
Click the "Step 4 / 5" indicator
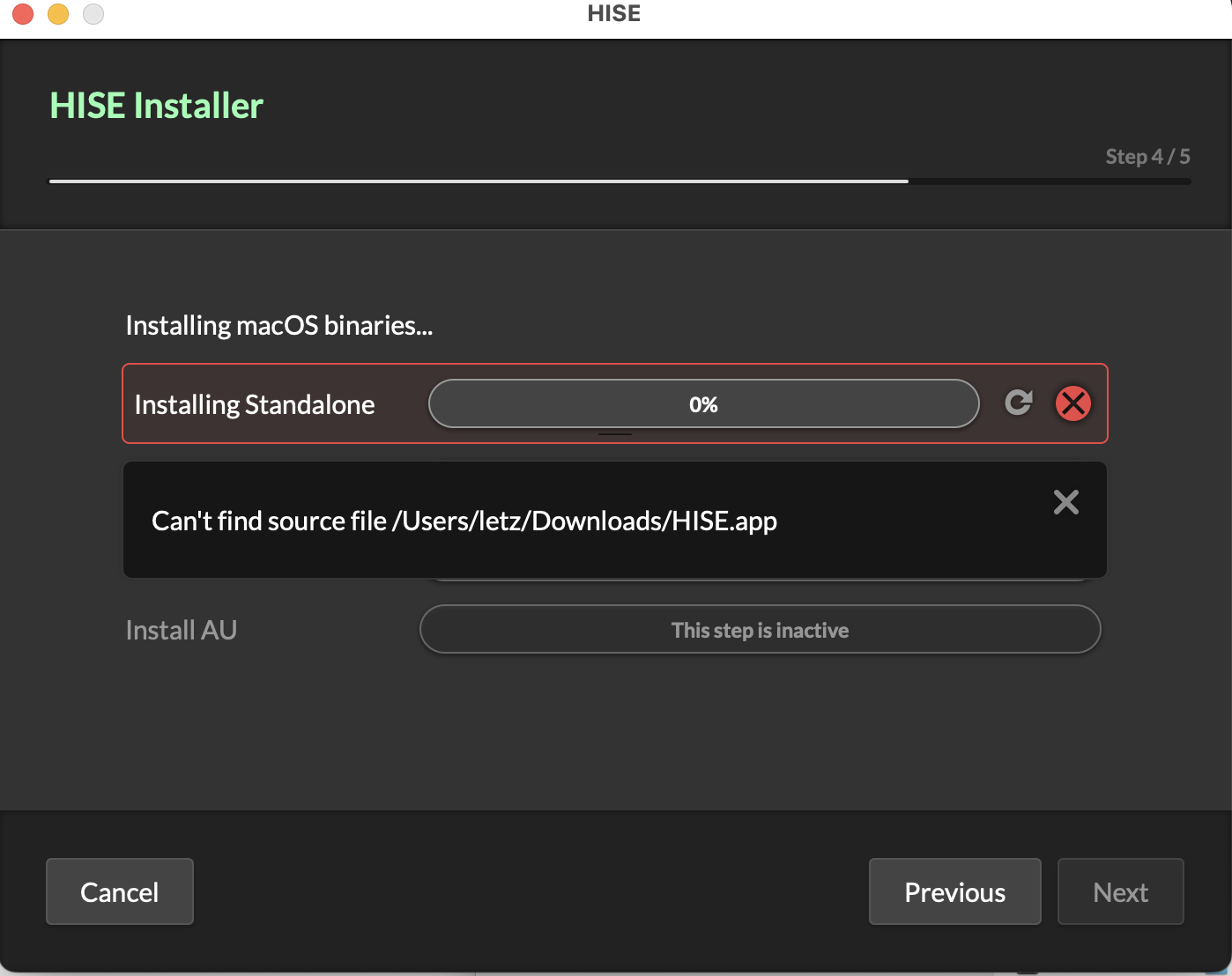[x=1147, y=157]
